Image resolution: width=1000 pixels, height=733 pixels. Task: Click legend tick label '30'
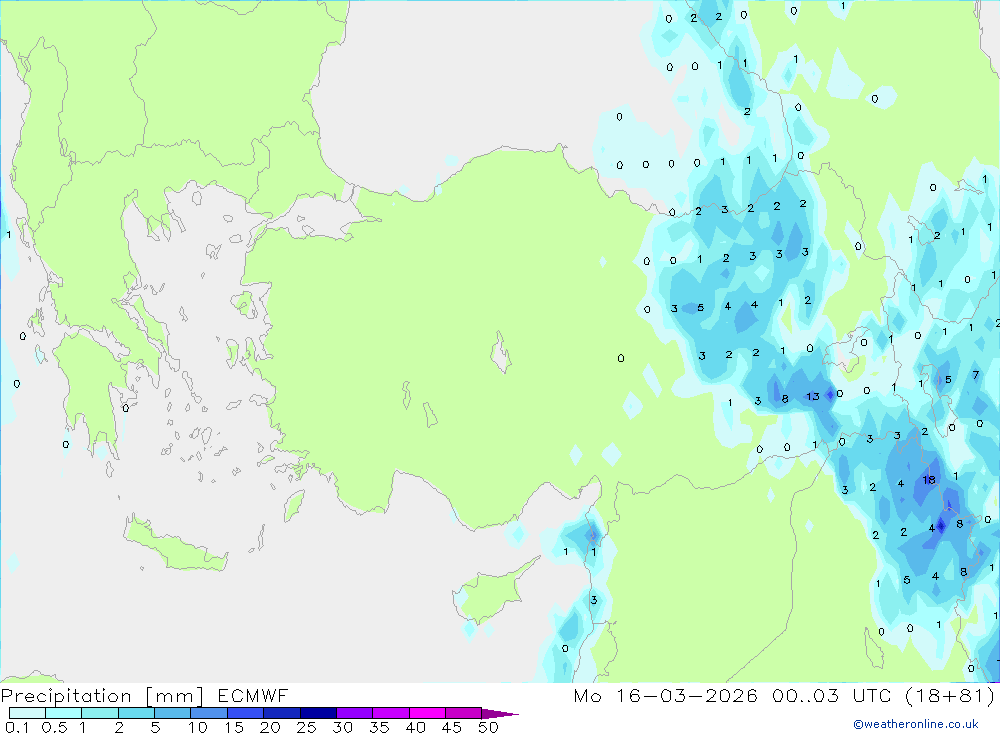343,727
